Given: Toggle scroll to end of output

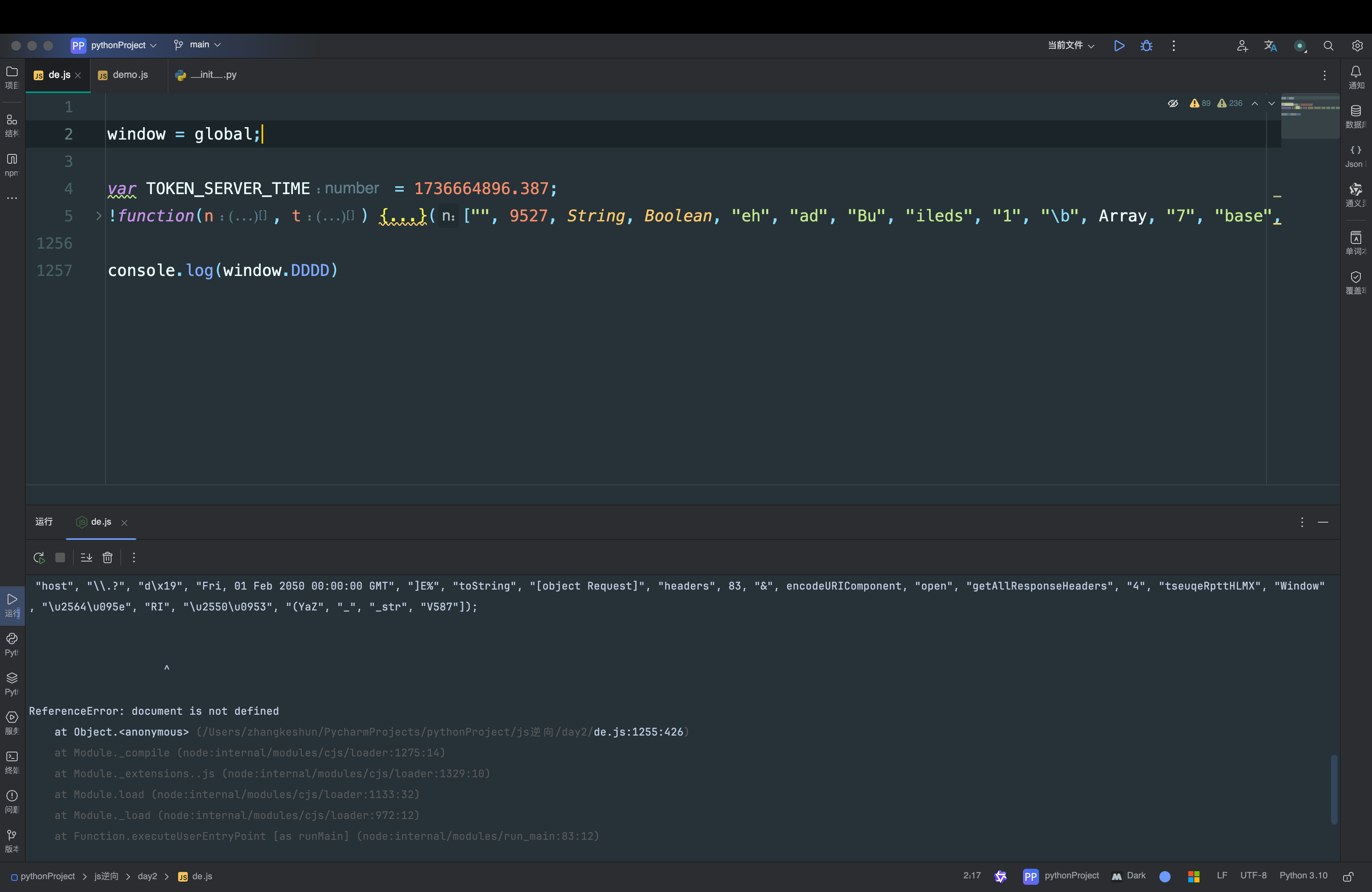Looking at the screenshot, I should coord(87,557).
